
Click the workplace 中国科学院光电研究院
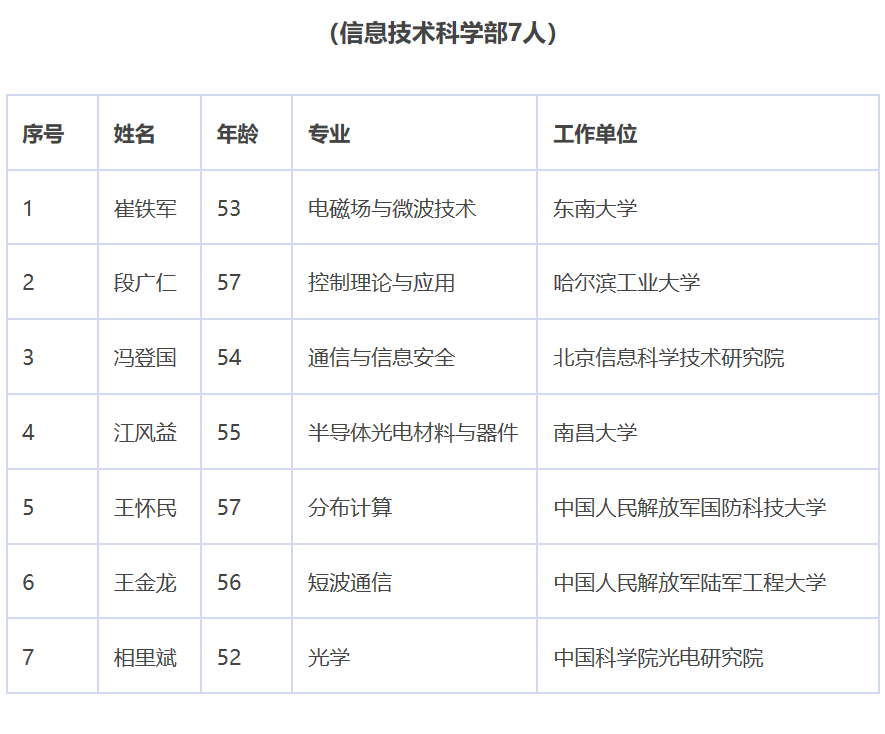tap(658, 657)
